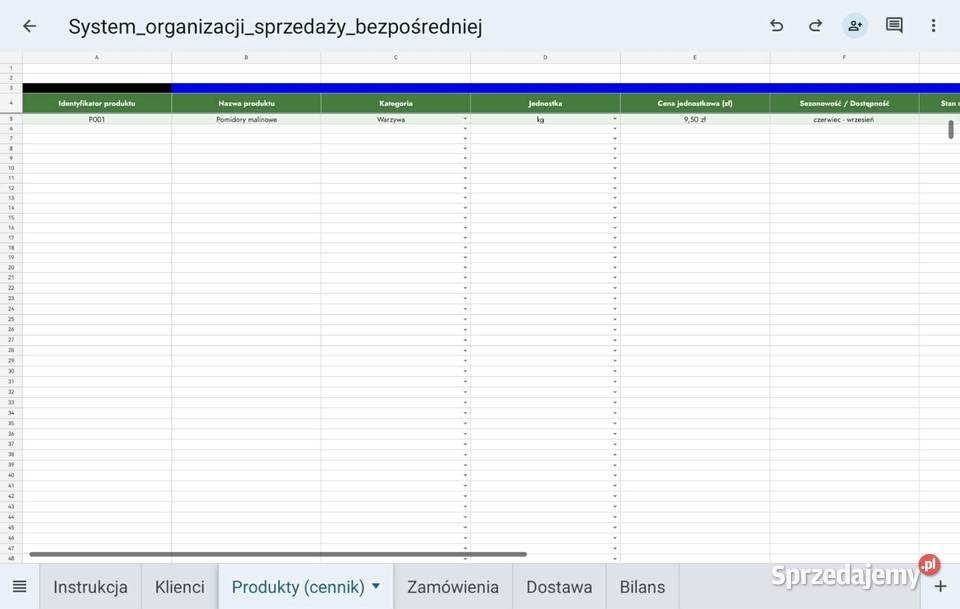The image size is (960, 609).
Task: Open the Jednostka dropdown in row 20
Action: click(615, 268)
